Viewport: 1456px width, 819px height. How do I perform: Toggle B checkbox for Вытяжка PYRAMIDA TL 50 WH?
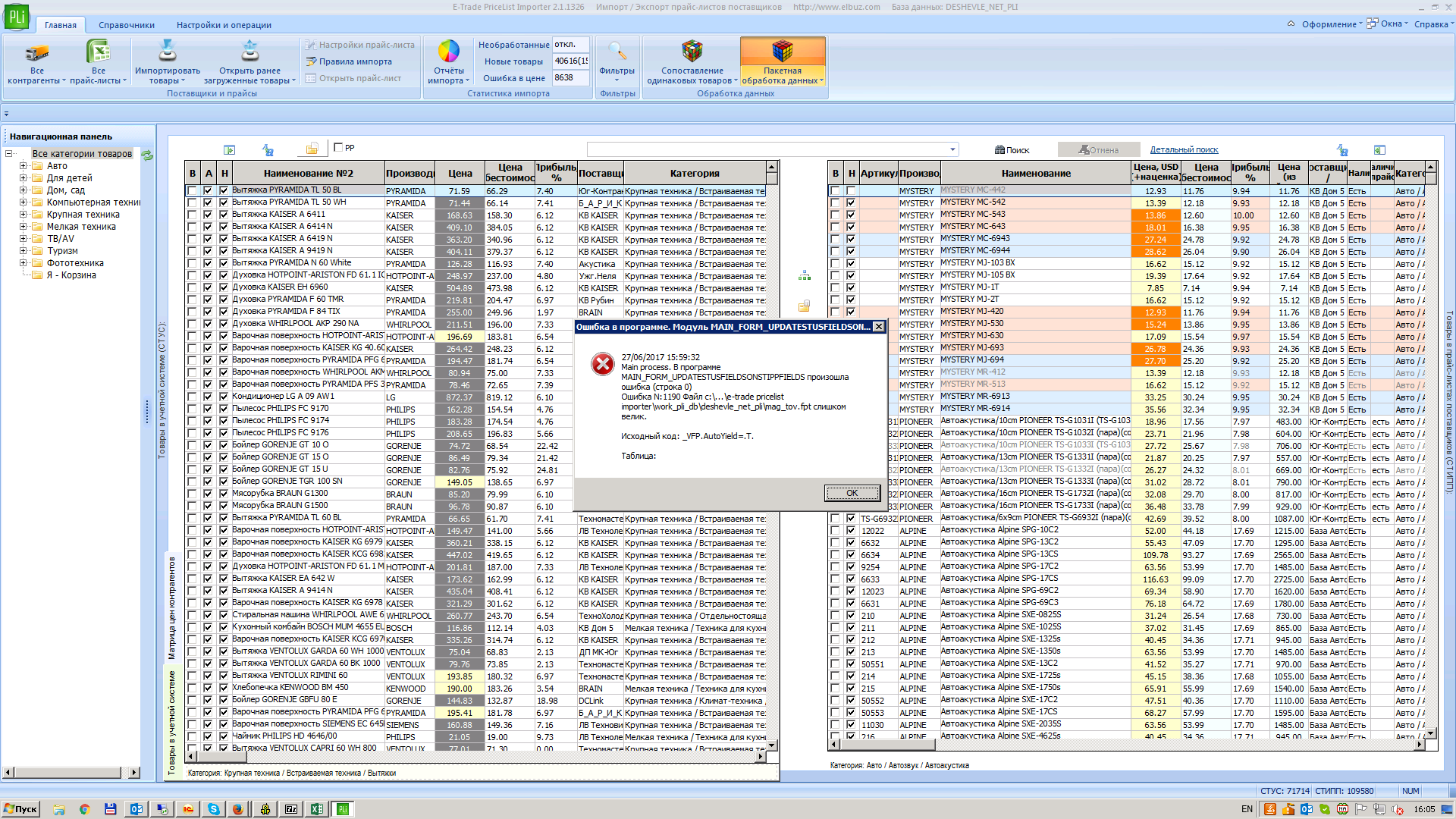pyautogui.click(x=192, y=203)
